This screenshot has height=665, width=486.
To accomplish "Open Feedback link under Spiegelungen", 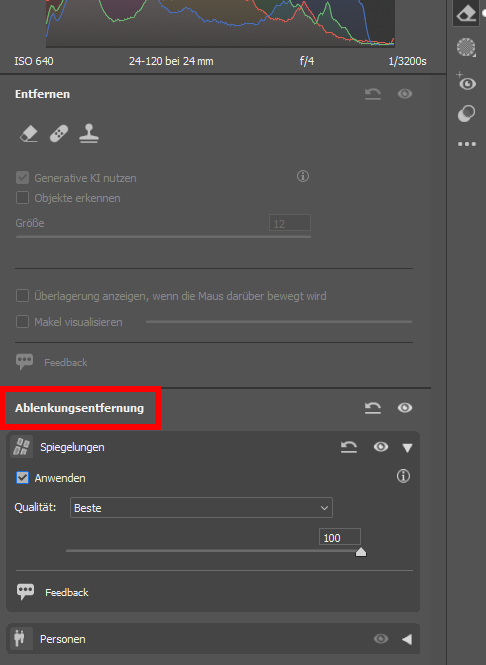I will 67,592.
